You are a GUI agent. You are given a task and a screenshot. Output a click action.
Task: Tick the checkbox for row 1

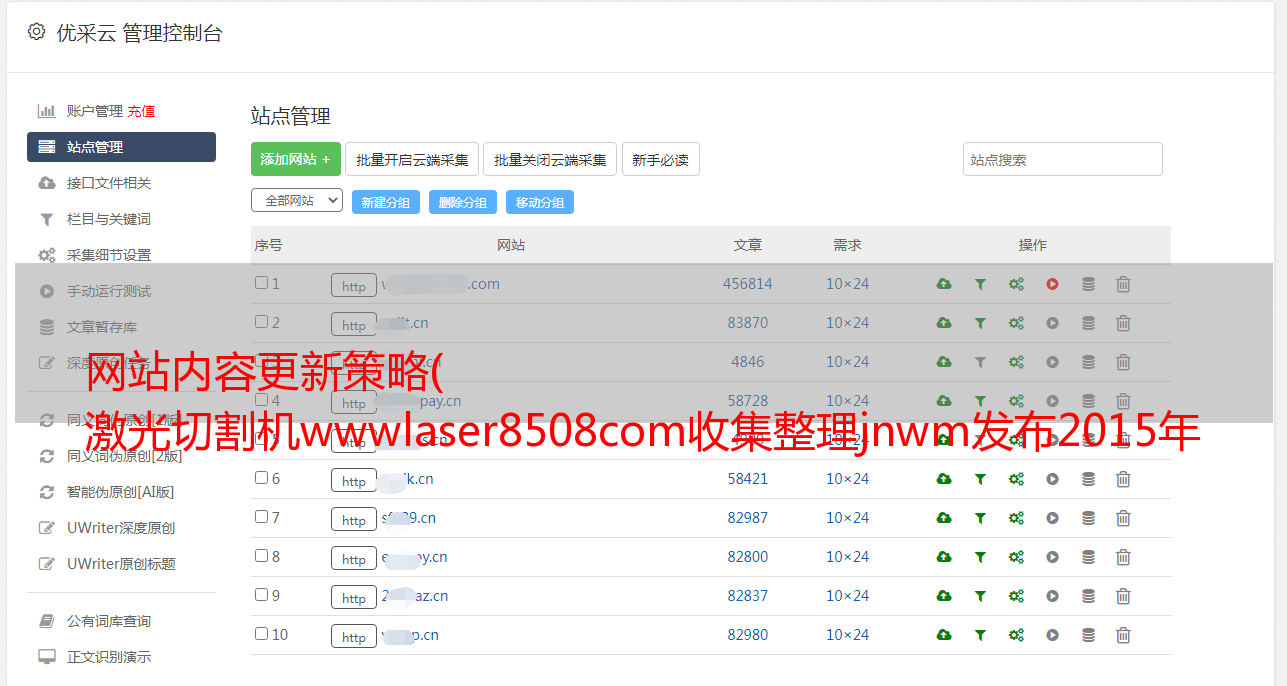(x=261, y=283)
